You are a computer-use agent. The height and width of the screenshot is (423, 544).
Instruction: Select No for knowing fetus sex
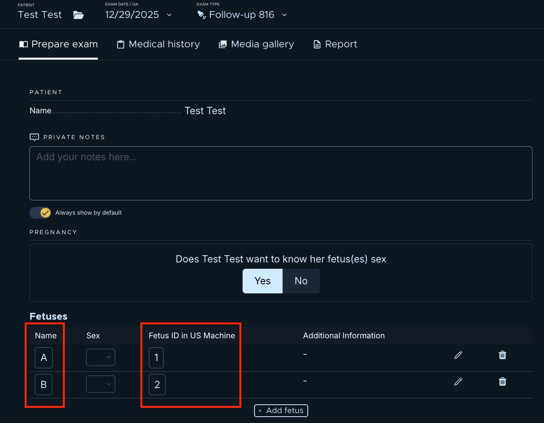click(301, 281)
